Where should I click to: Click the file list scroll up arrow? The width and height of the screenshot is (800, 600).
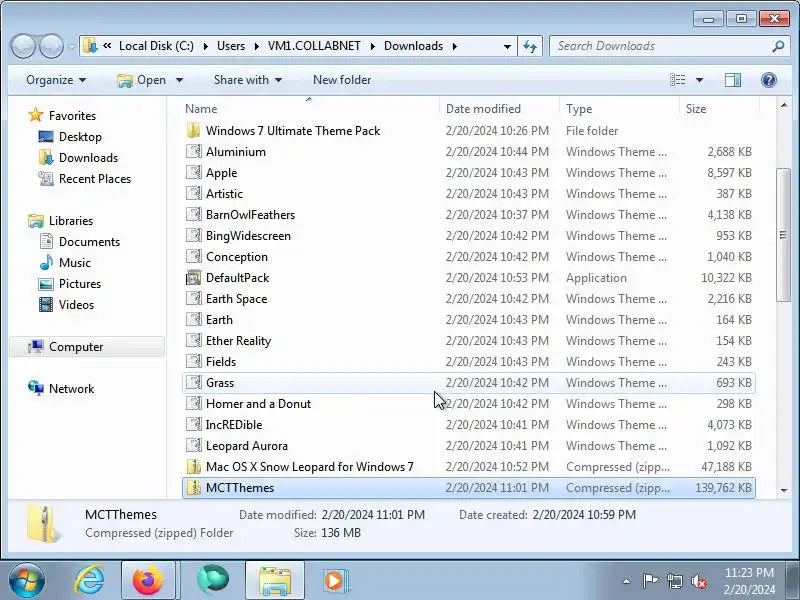point(784,106)
